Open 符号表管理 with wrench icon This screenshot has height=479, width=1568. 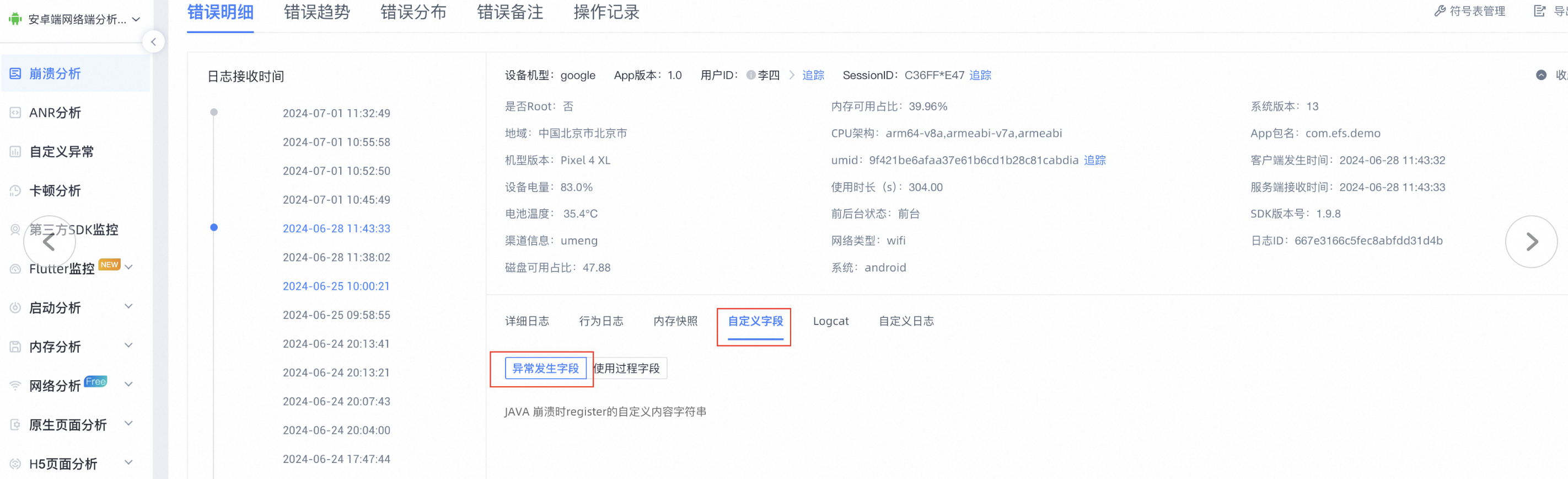click(1470, 11)
